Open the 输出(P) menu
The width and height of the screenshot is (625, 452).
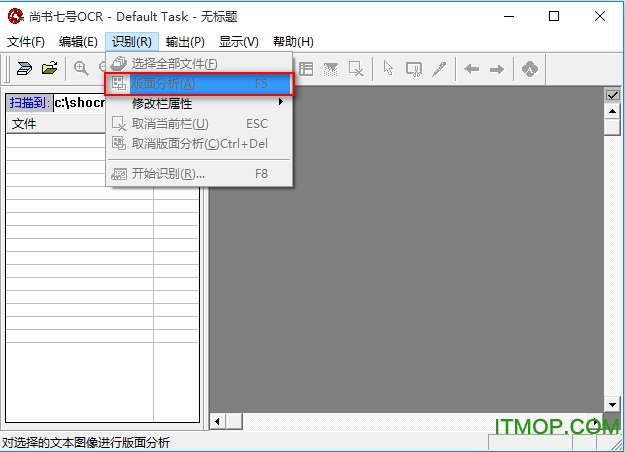click(185, 42)
